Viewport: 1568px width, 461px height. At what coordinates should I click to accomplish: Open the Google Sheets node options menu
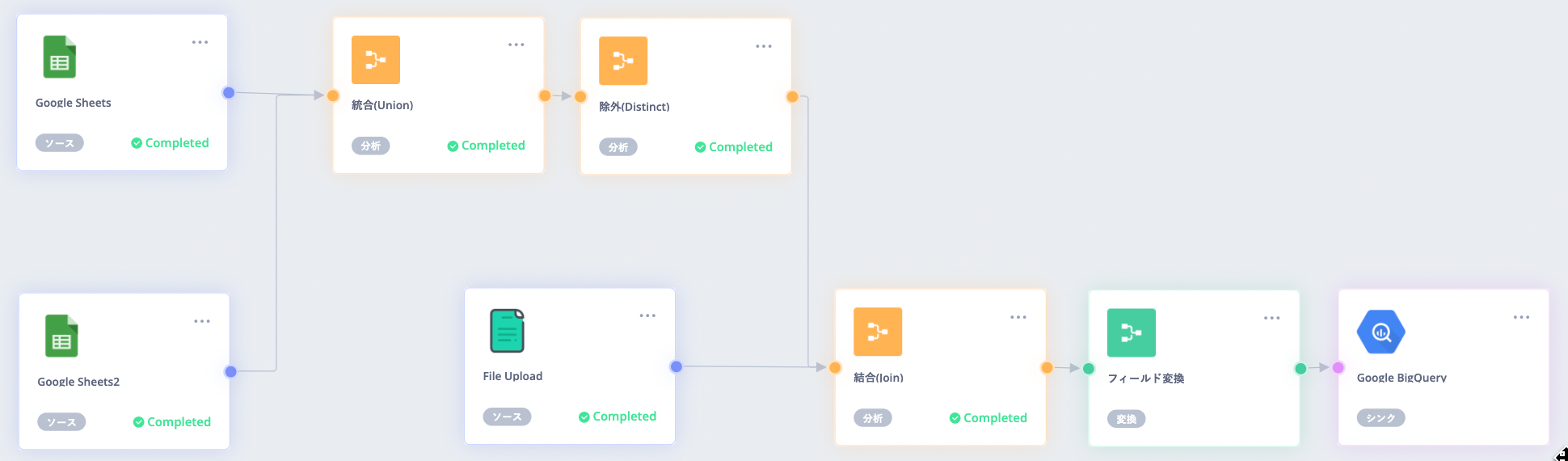tap(200, 42)
